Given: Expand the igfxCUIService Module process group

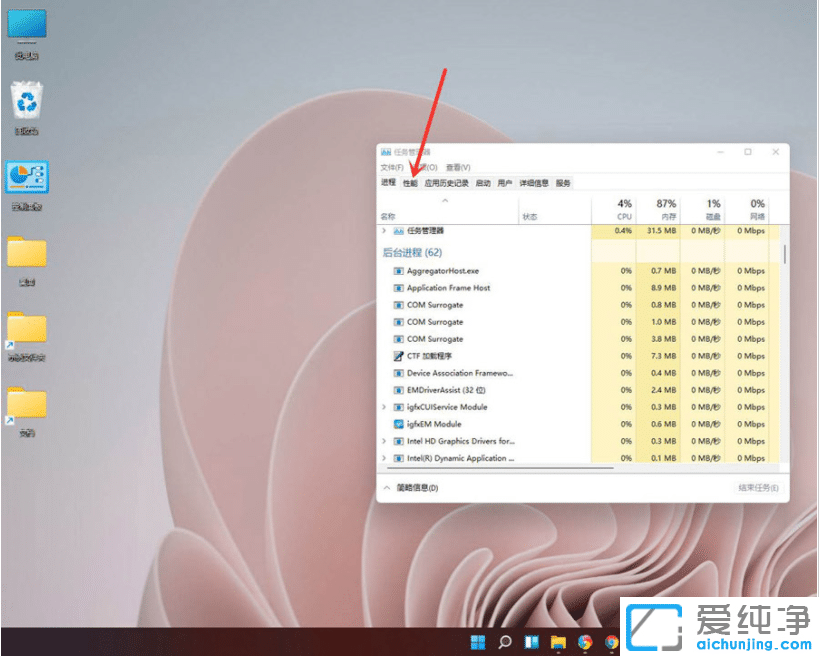Looking at the screenshot, I should pos(382,407).
